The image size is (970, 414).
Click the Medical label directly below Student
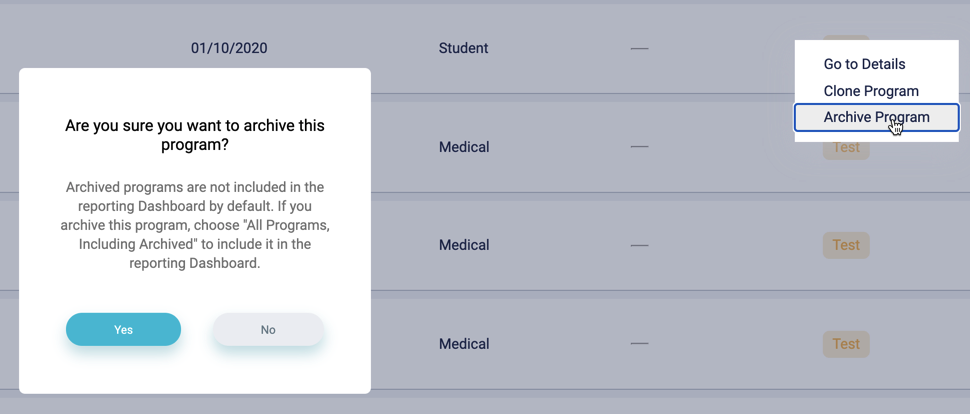point(464,147)
